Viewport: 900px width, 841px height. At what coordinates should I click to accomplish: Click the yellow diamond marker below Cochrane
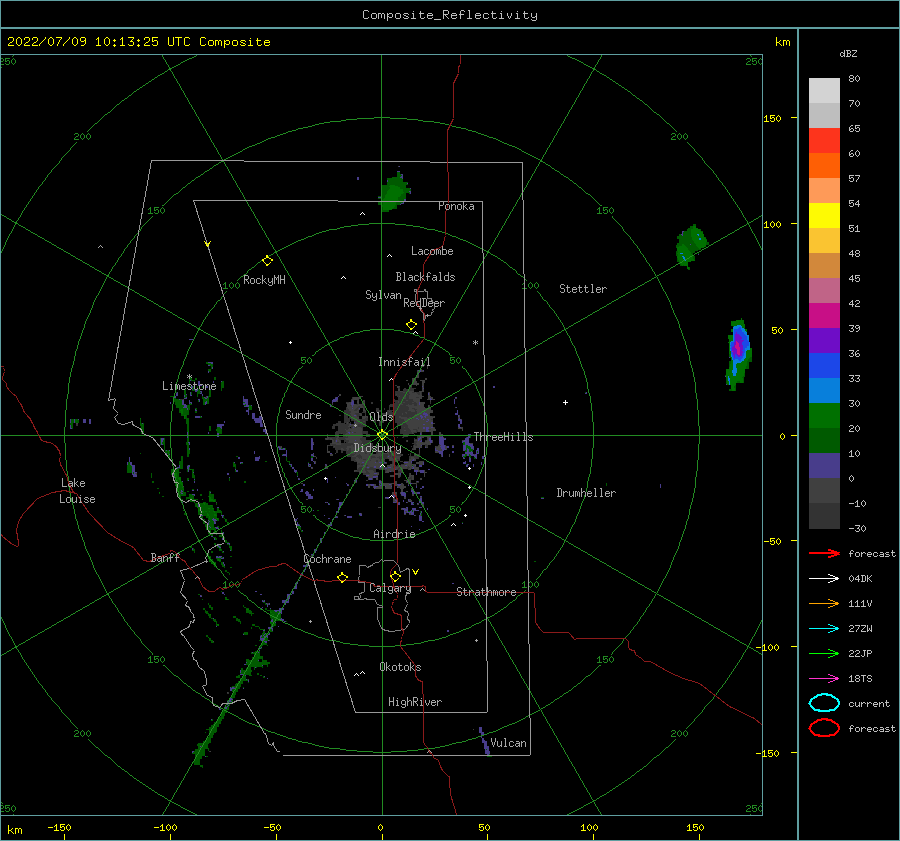point(343,577)
